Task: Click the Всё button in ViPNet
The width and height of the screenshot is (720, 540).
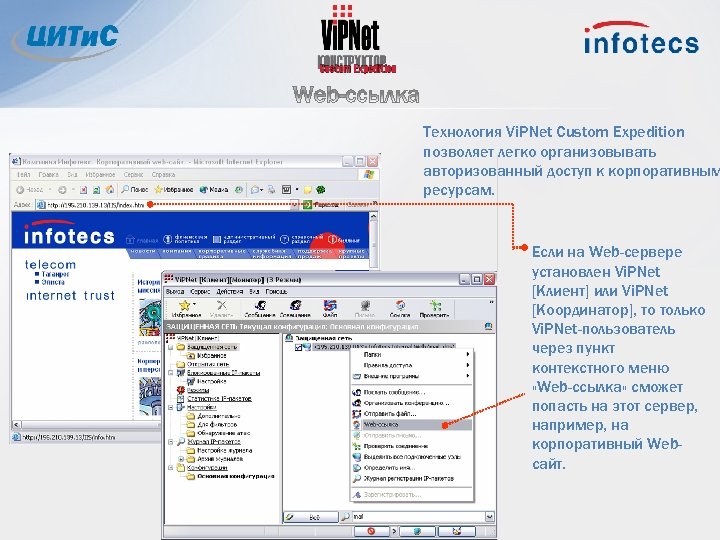Action: coord(311,517)
